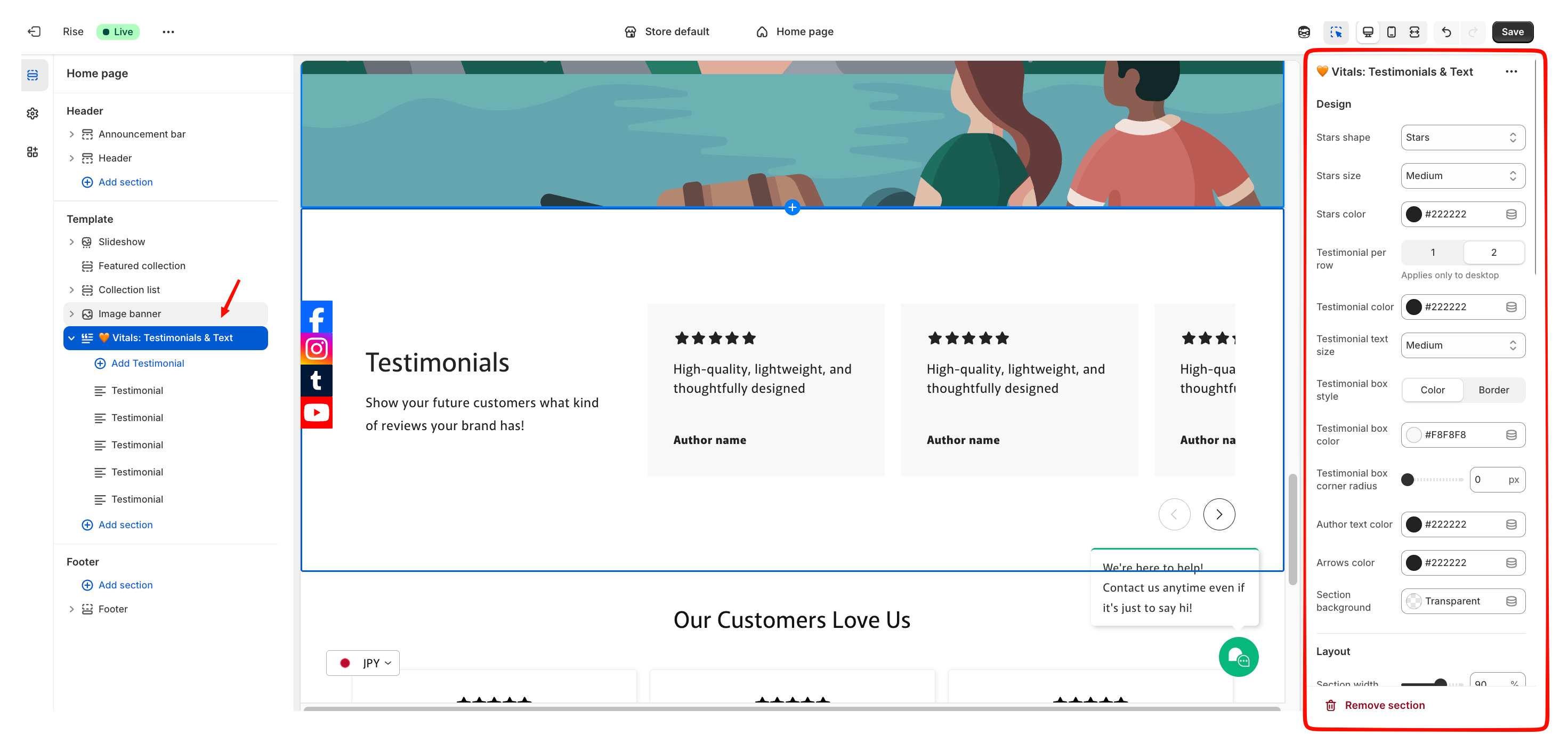Choose Border testimonial box style
The image size is (1568, 751).
click(x=1493, y=390)
